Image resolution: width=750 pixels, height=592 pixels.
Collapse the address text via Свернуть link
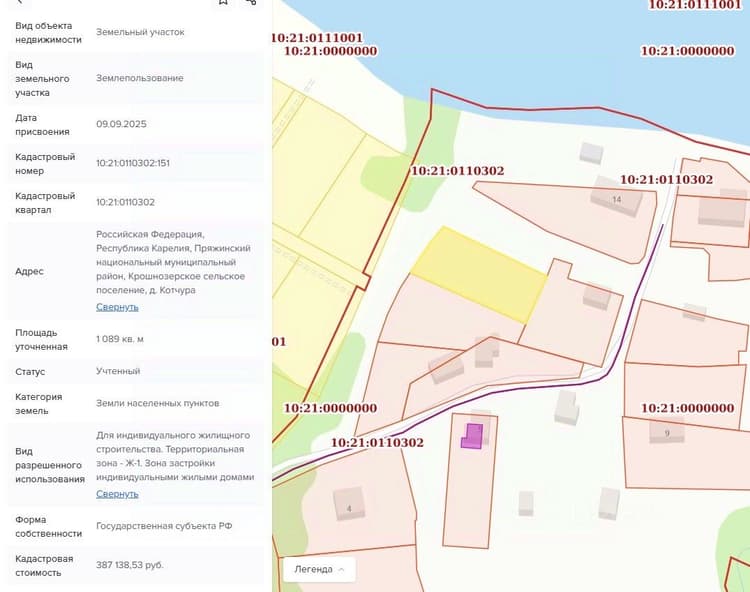[x=117, y=307]
